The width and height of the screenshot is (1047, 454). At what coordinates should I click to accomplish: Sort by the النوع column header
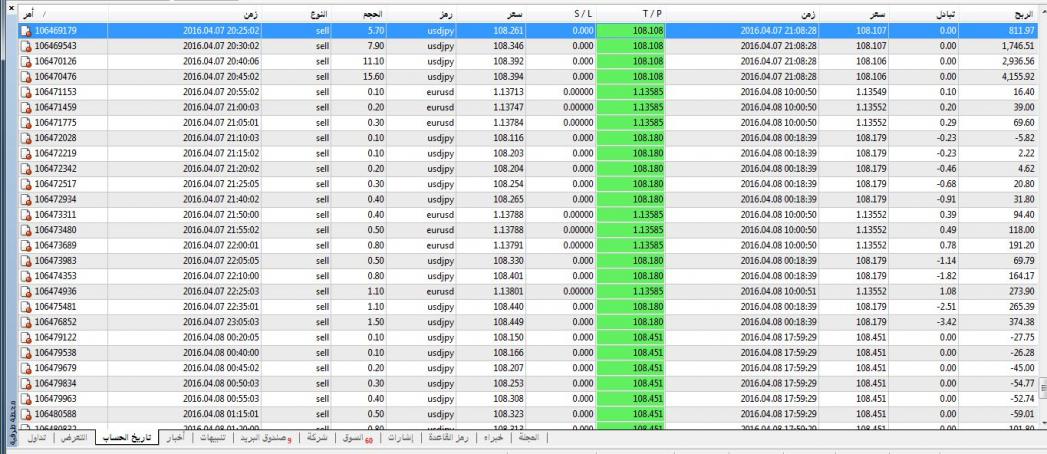pos(298,13)
